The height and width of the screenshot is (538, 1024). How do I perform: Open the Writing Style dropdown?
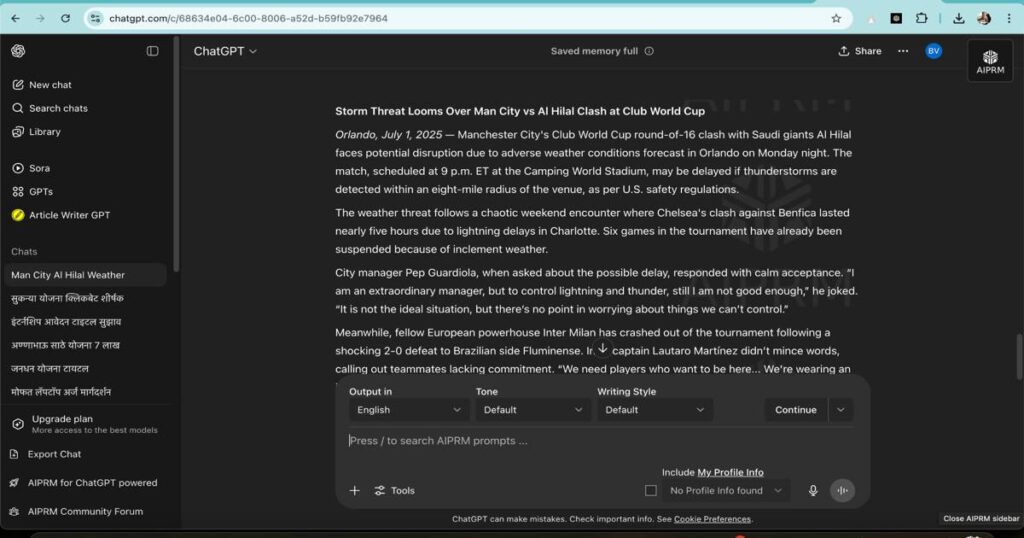tap(654, 410)
